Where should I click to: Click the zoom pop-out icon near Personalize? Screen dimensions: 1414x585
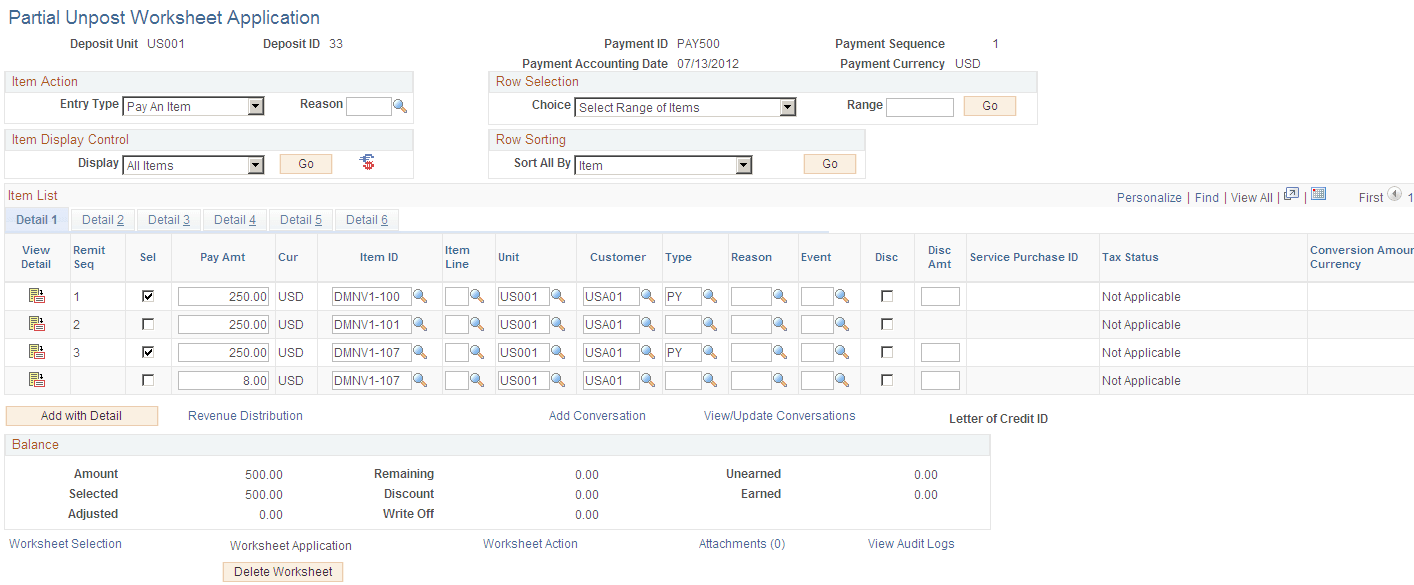point(1289,196)
